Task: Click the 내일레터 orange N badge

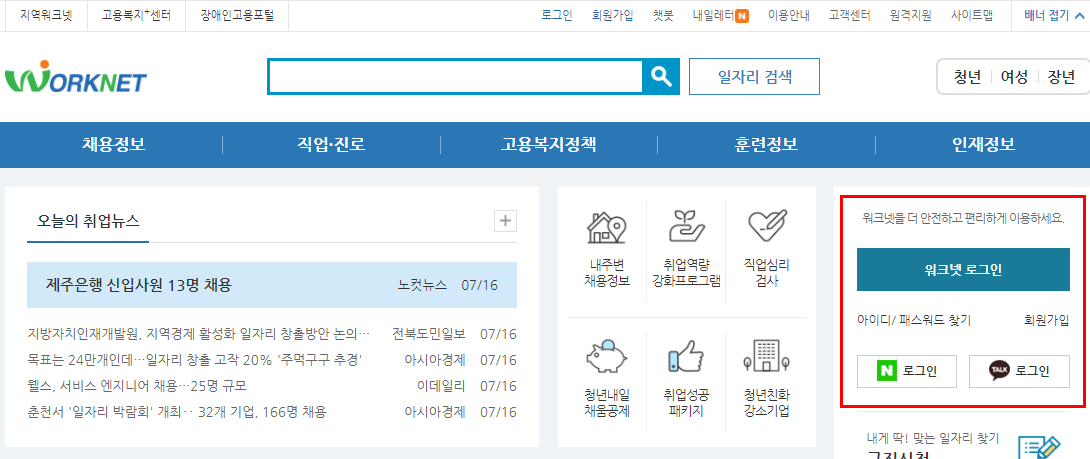Action: [742, 15]
